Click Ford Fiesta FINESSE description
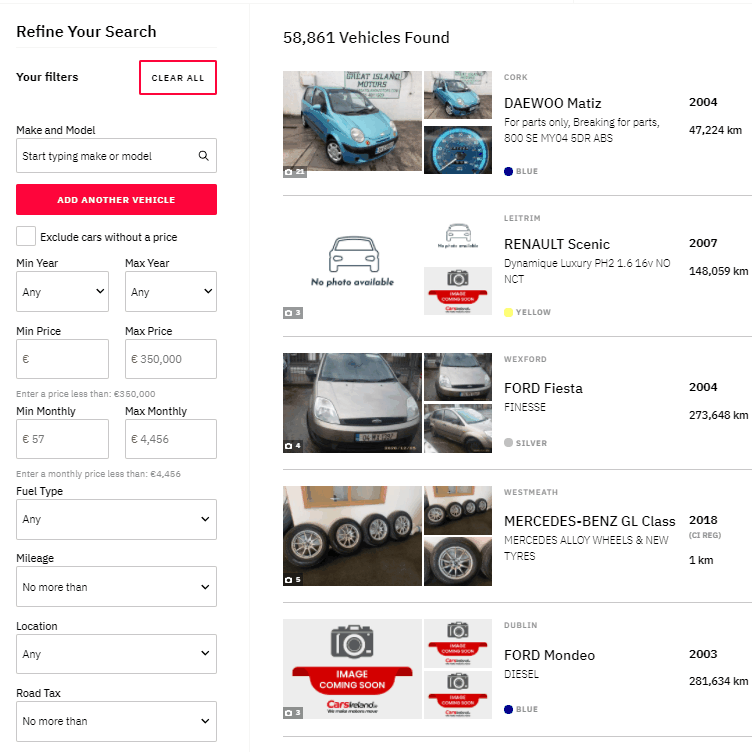This screenshot has width=752, height=752. [x=525, y=407]
